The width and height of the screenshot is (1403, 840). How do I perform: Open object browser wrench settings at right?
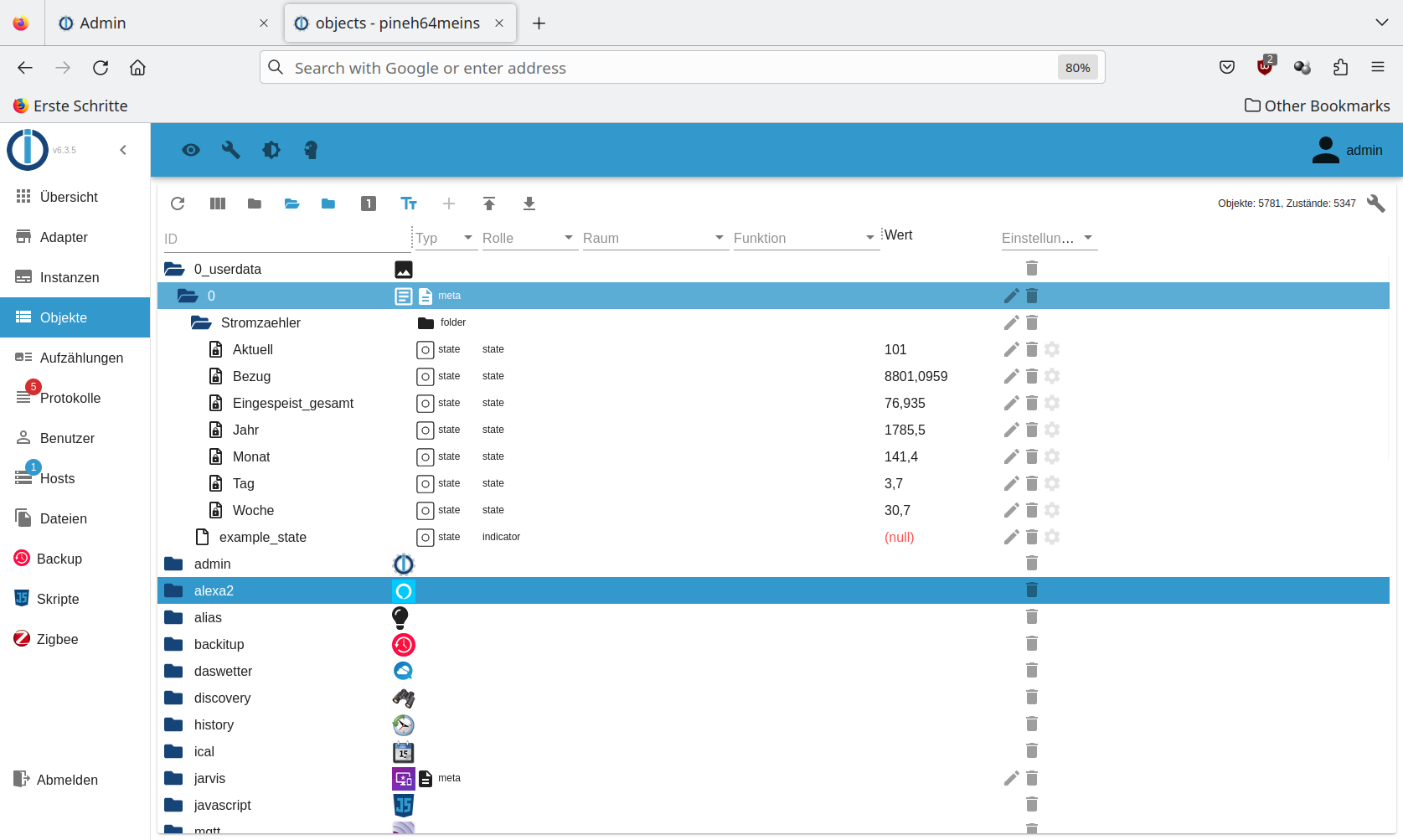1375,204
